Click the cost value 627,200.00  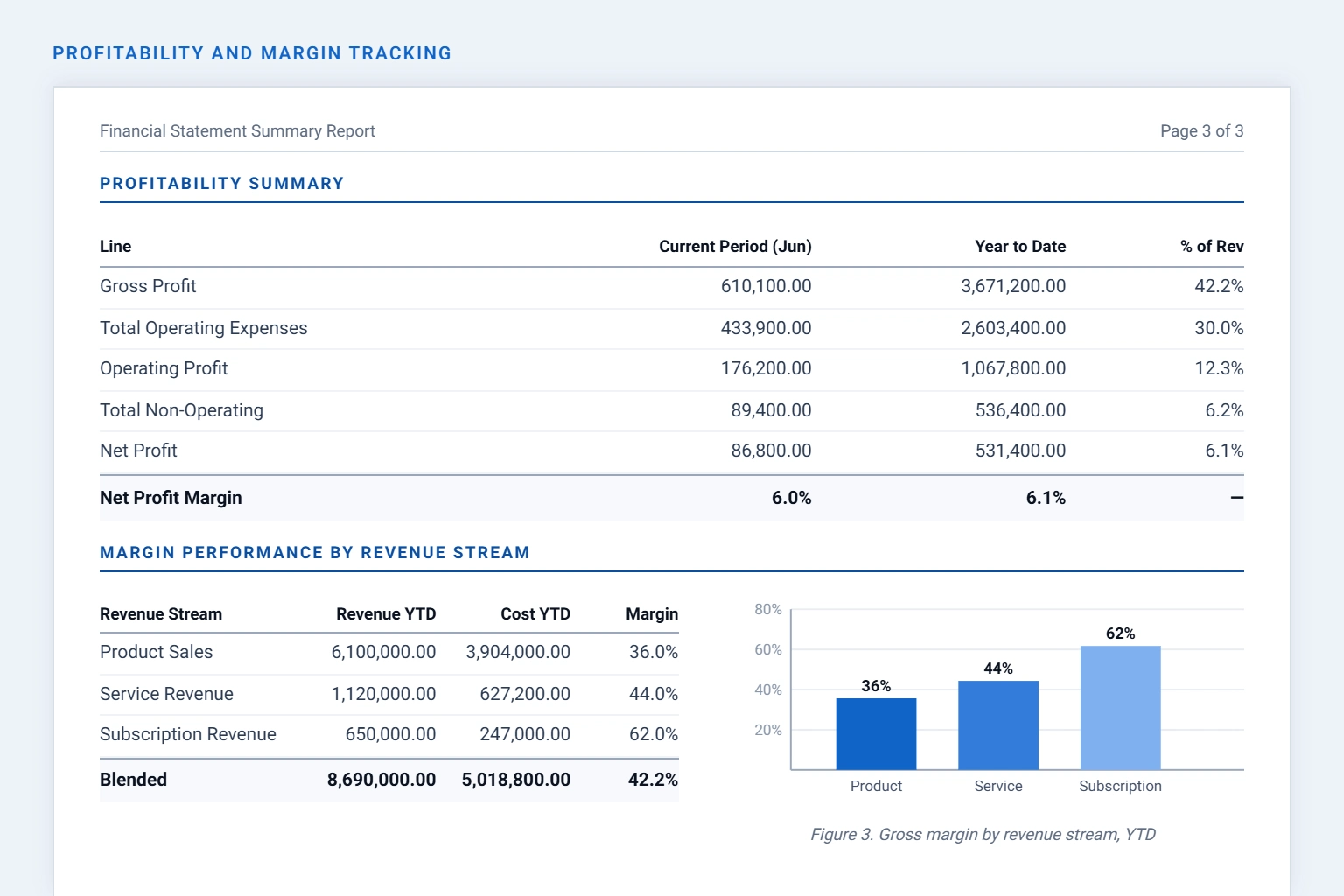click(525, 694)
